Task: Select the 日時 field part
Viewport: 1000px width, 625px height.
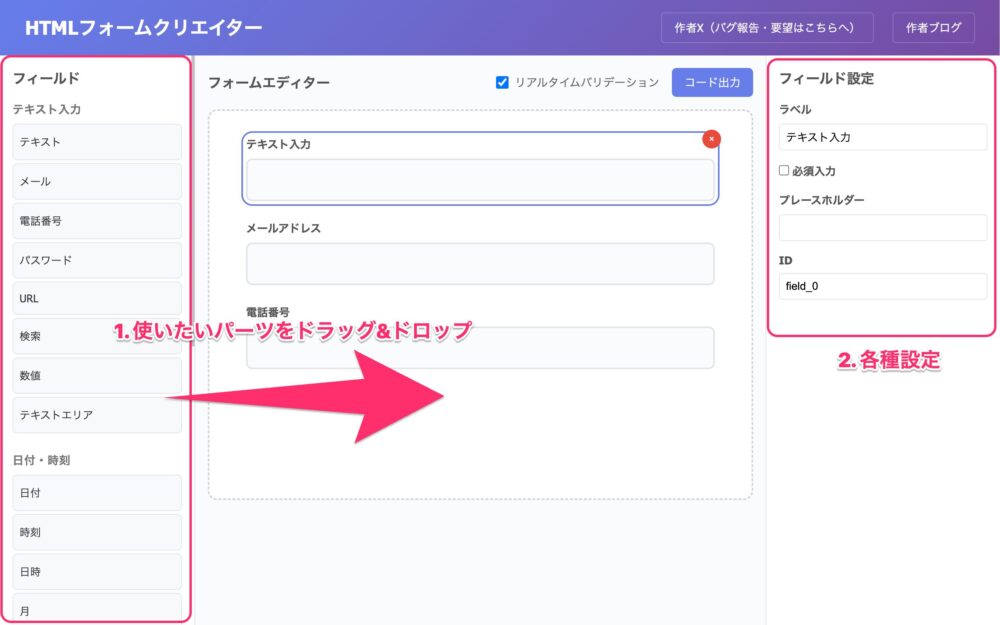Action: [x=97, y=572]
